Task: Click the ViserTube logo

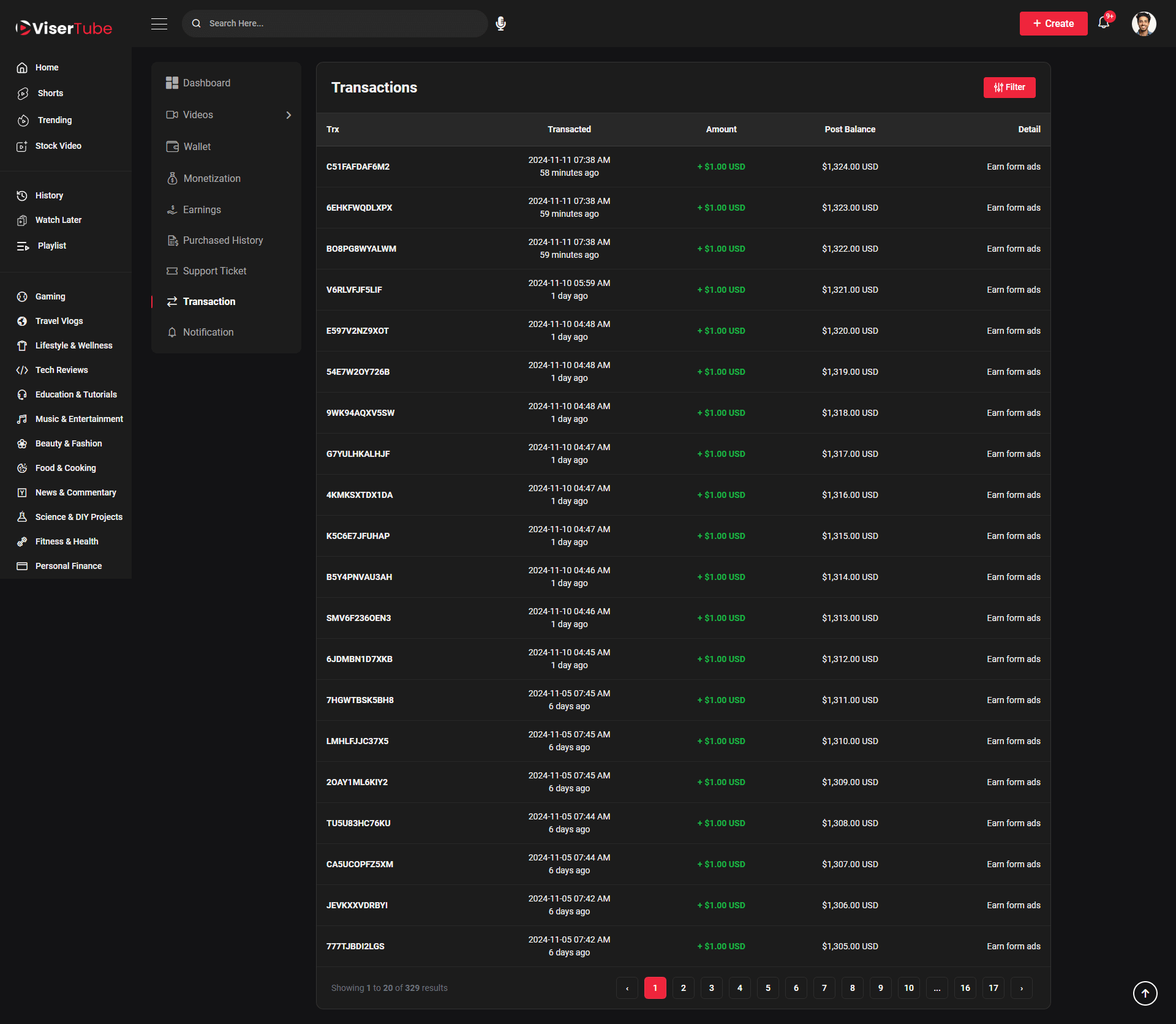Action: 64,28
